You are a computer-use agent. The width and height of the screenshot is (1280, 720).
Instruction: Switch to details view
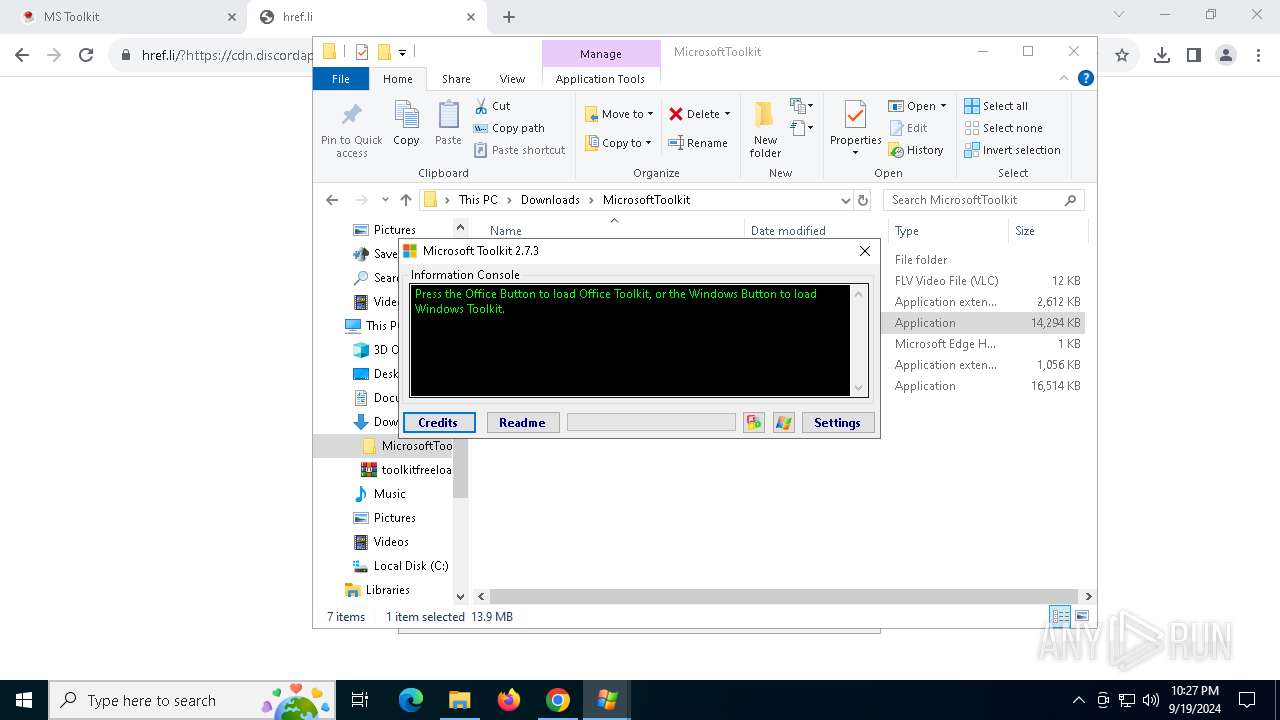[x=1060, y=617]
